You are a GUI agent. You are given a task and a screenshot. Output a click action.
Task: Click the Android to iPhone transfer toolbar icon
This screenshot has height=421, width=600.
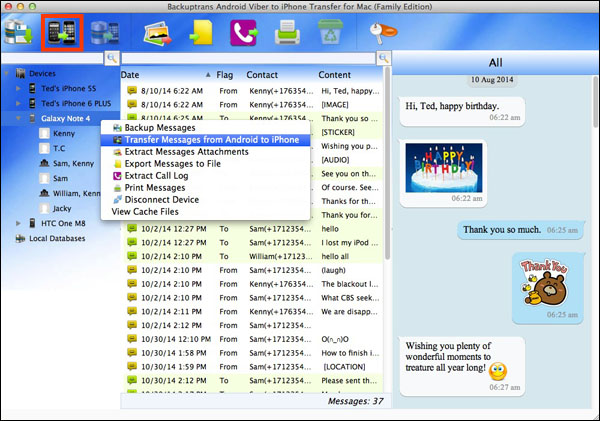coord(62,33)
